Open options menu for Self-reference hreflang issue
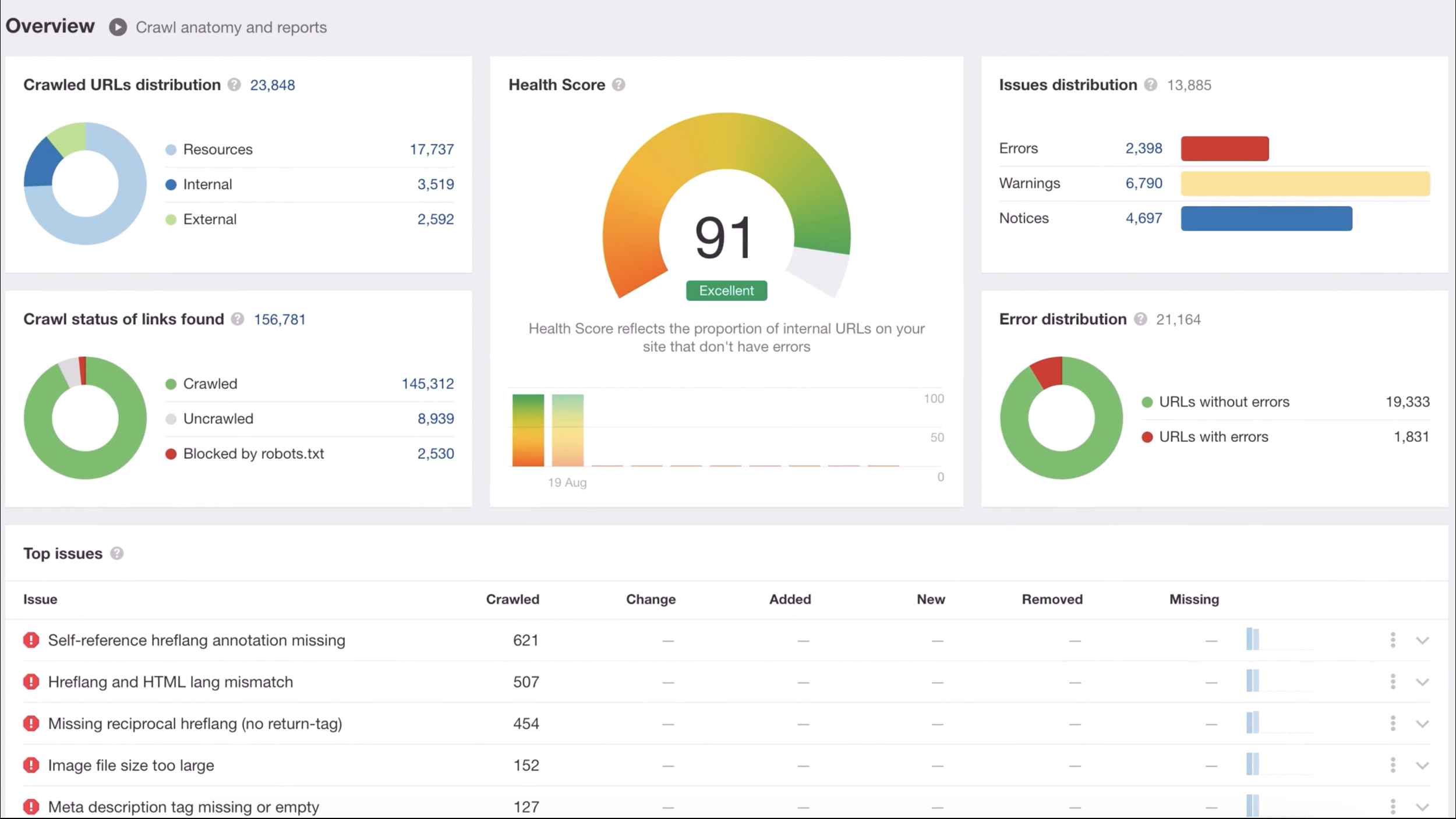 coord(1393,640)
